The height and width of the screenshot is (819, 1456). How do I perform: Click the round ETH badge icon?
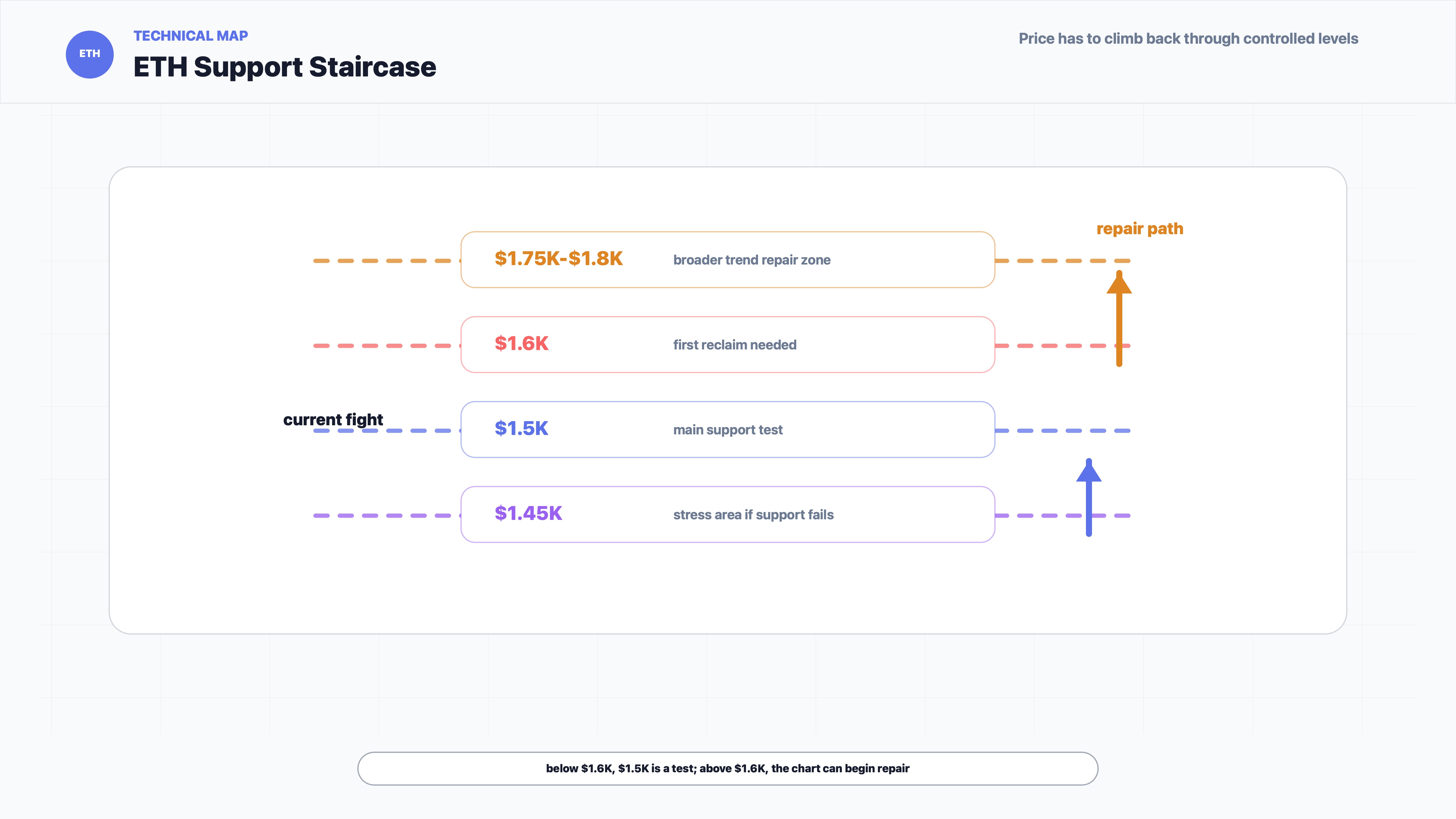point(89,54)
